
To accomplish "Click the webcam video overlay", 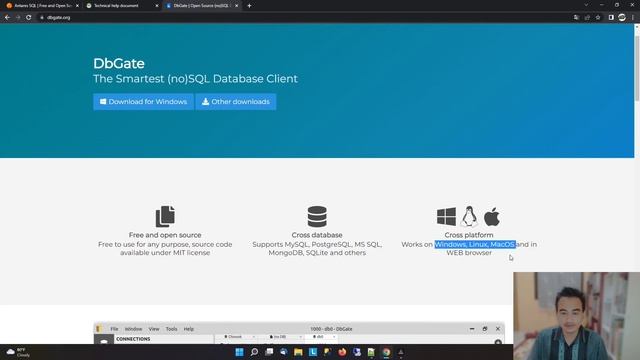I will (x=576, y=316).
